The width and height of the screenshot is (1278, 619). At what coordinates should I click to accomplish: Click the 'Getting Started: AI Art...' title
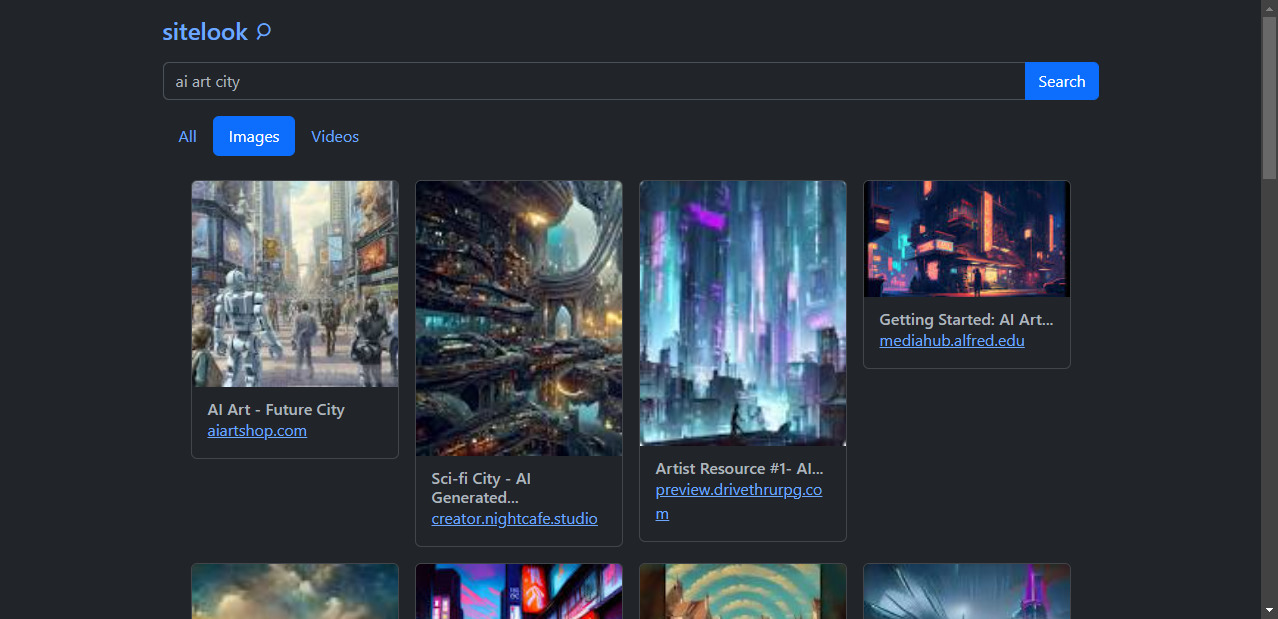point(966,319)
